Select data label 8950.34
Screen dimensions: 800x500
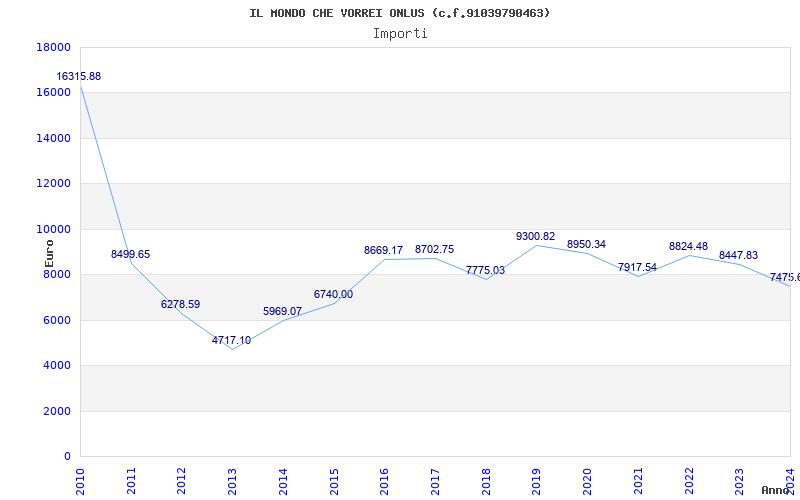pyautogui.click(x=586, y=244)
